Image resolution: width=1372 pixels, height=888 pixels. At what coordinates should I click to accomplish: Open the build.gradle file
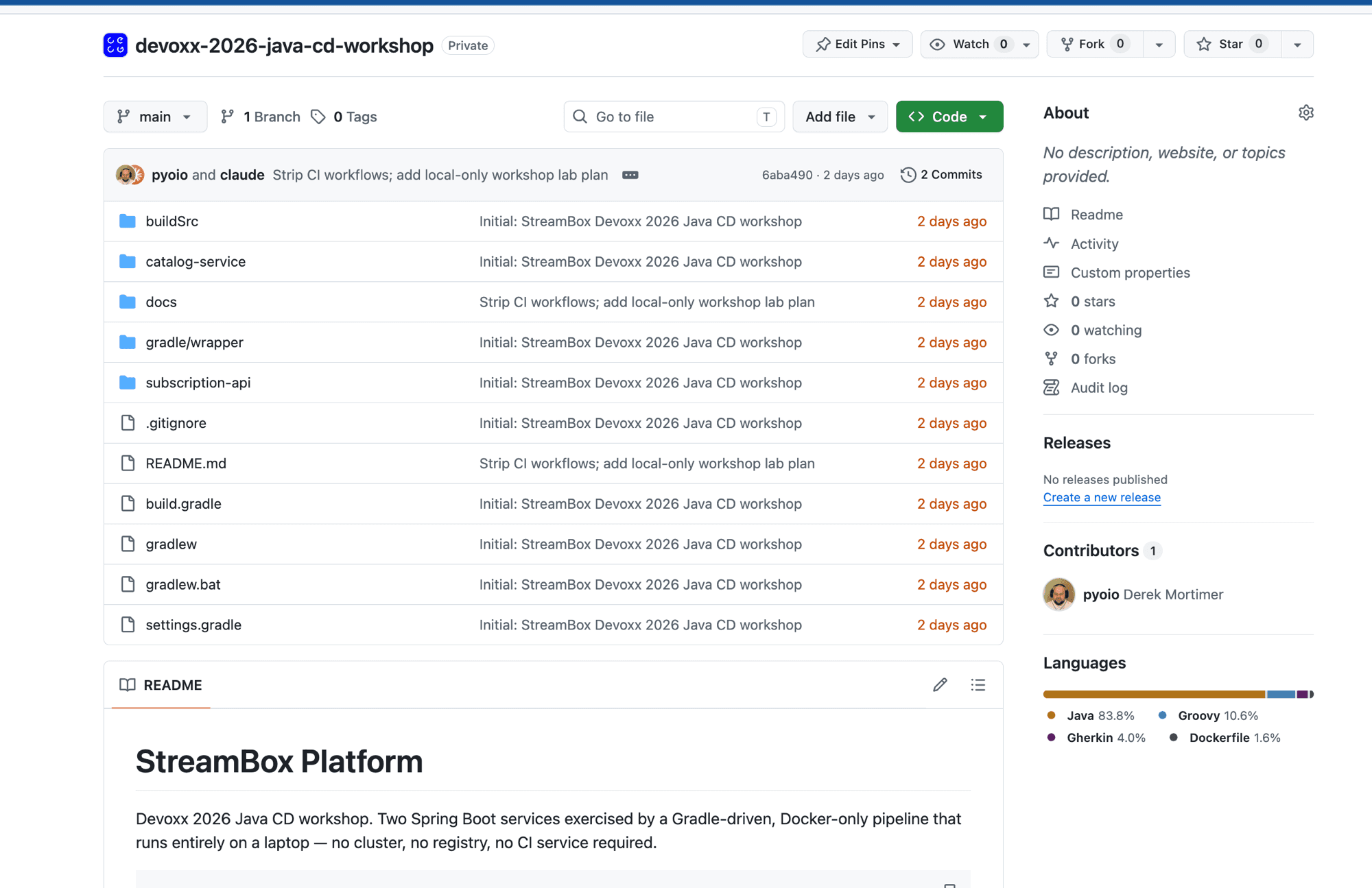point(183,503)
